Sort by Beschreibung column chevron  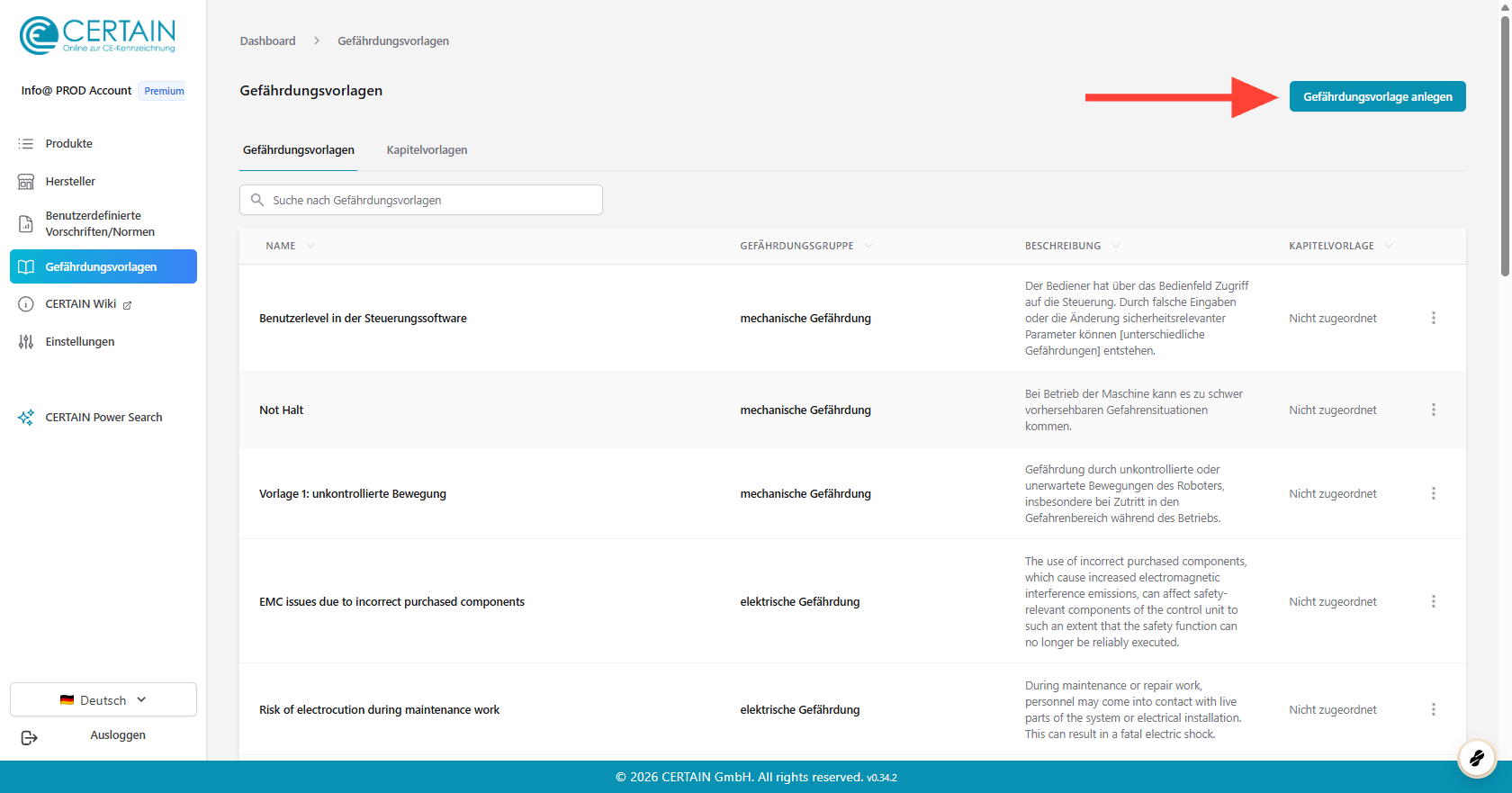click(x=1116, y=247)
